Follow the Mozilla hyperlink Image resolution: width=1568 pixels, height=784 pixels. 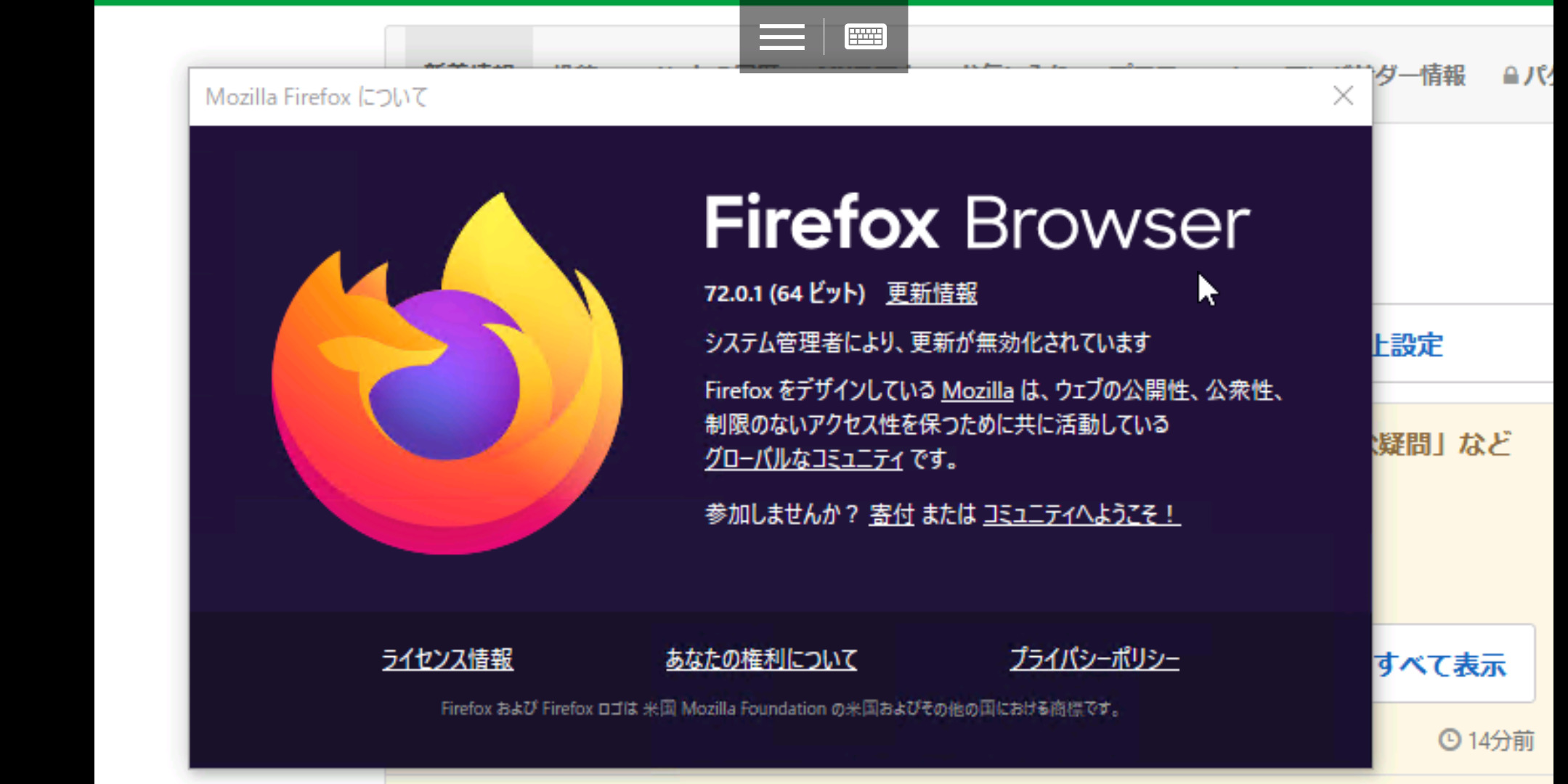pos(977,391)
